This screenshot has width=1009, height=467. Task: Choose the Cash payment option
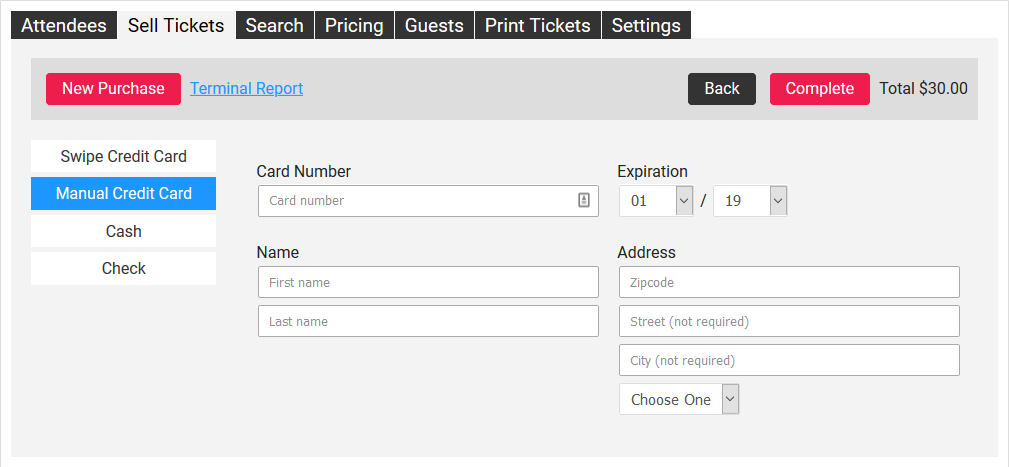pos(123,232)
